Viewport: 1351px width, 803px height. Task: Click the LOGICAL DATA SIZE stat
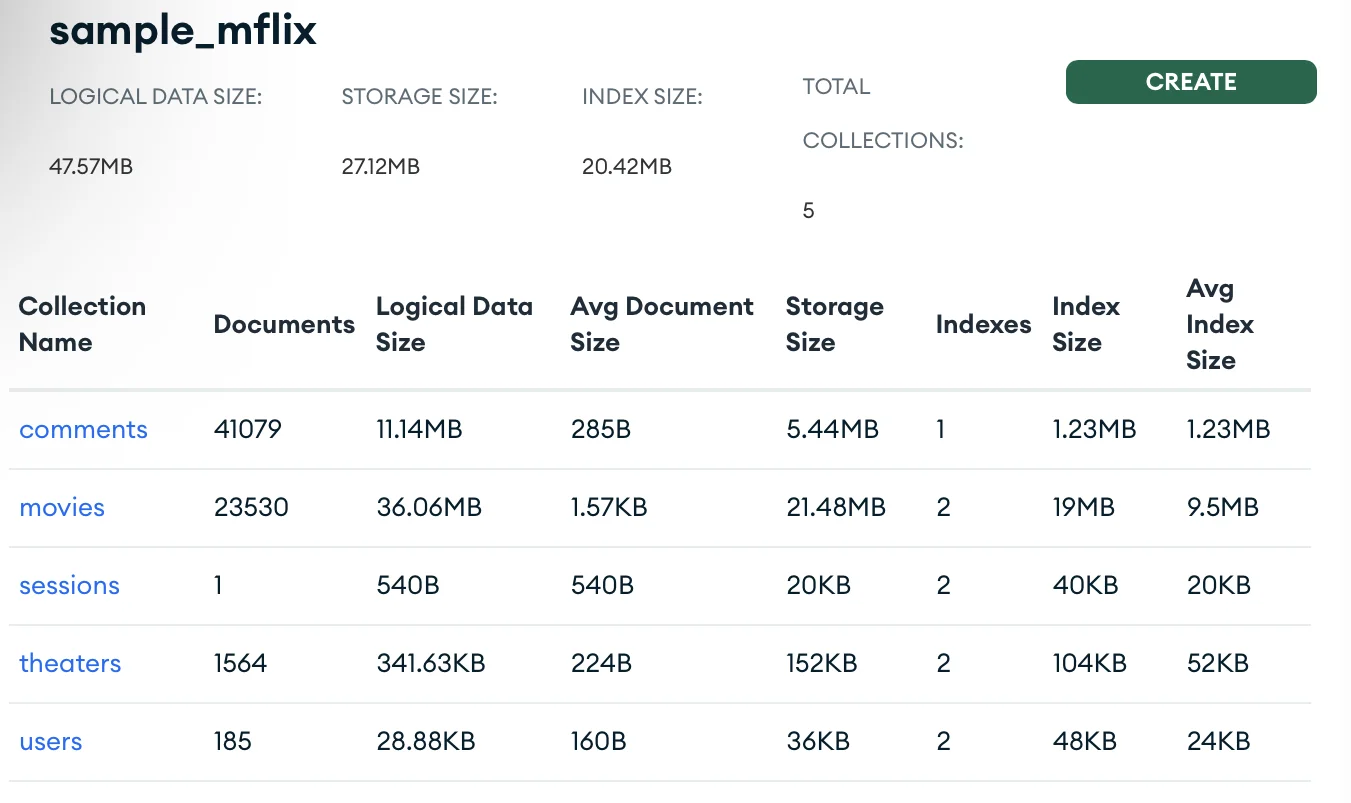[x=155, y=96]
